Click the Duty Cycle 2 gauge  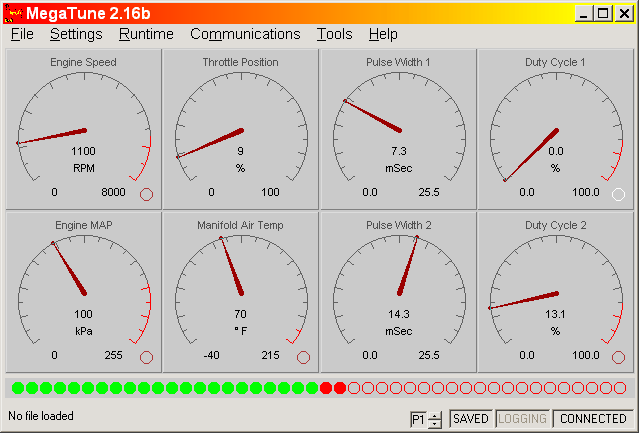point(555,292)
